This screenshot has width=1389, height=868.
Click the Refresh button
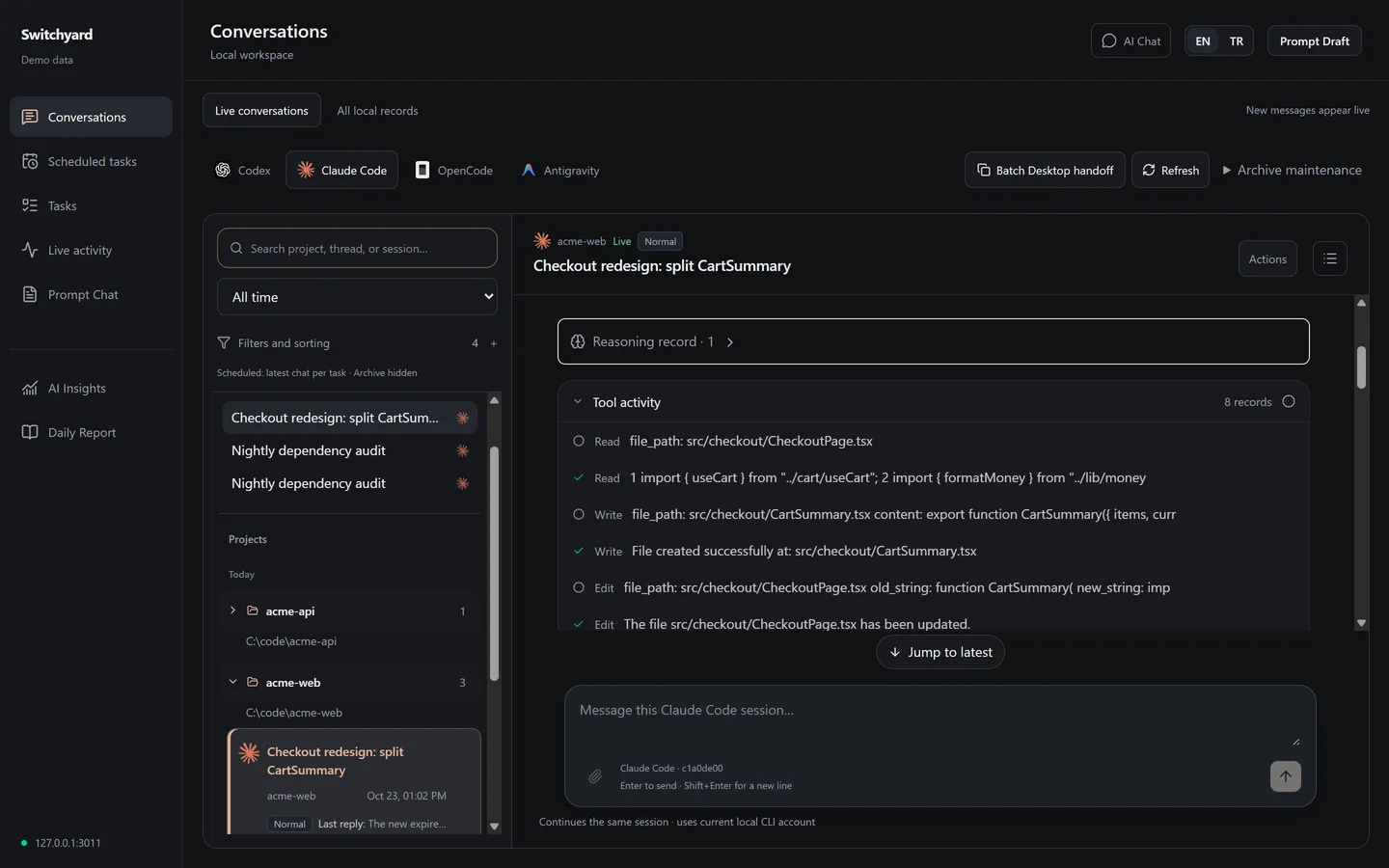[x=1170, y=170]
